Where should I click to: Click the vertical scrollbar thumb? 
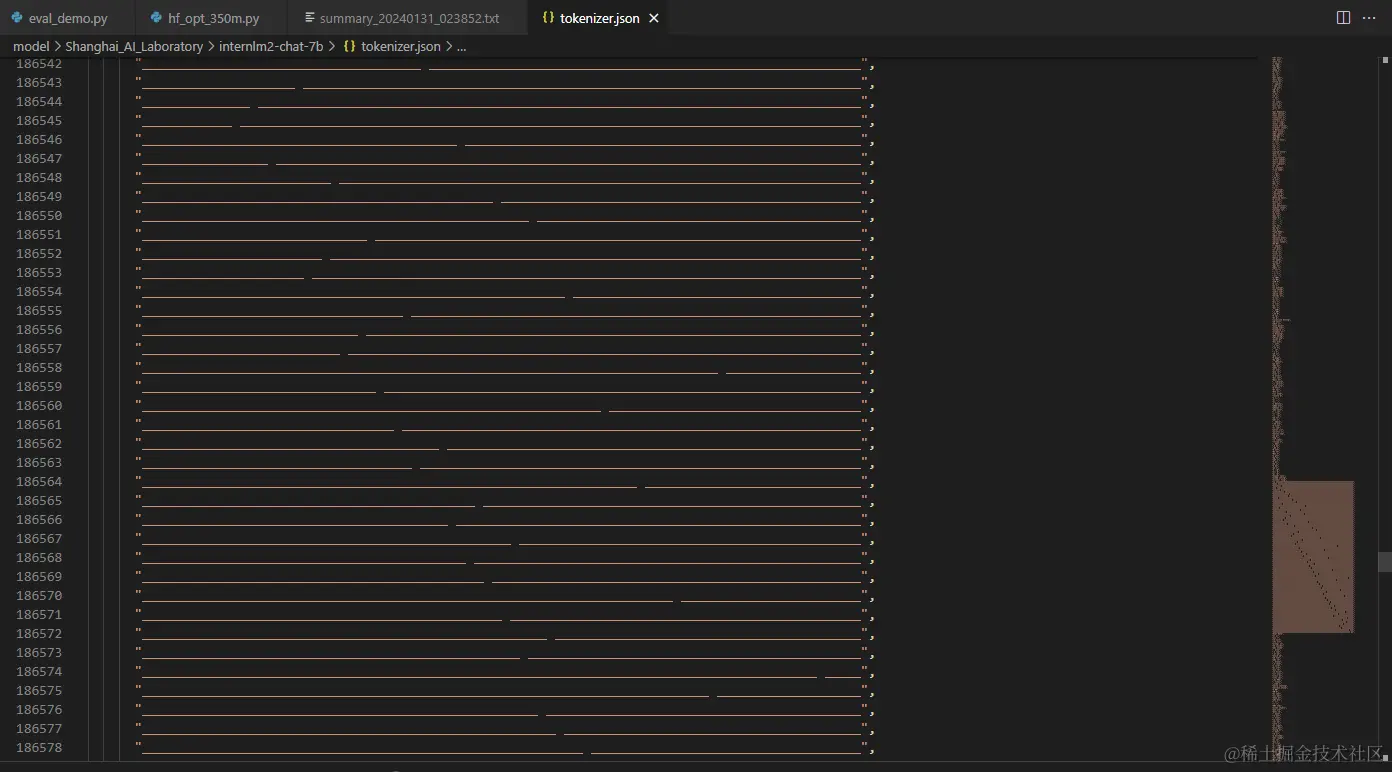click(x=1384, y=562)
